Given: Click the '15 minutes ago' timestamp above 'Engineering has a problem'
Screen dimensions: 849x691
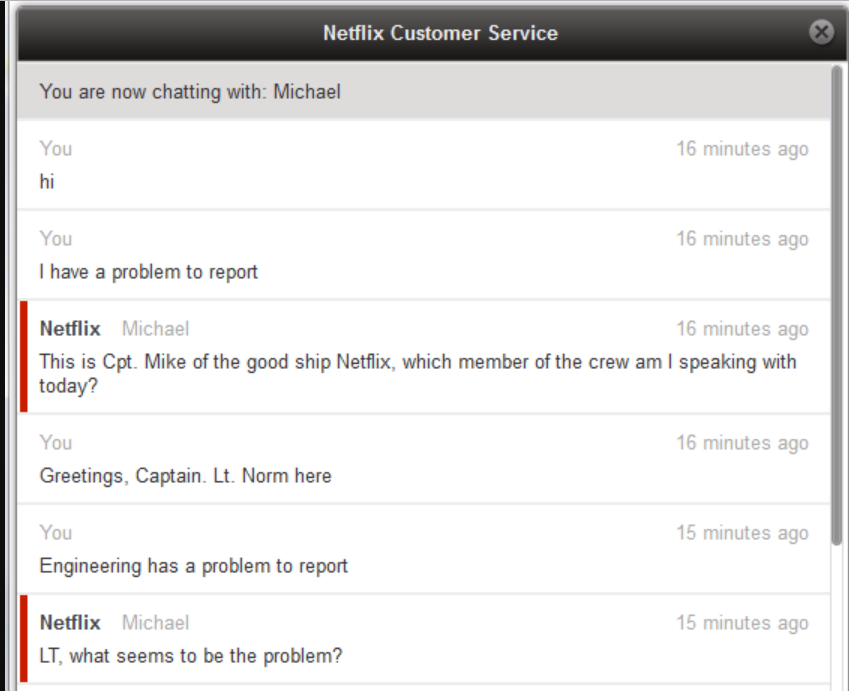Looking at the screenshot, I should 742,533.
